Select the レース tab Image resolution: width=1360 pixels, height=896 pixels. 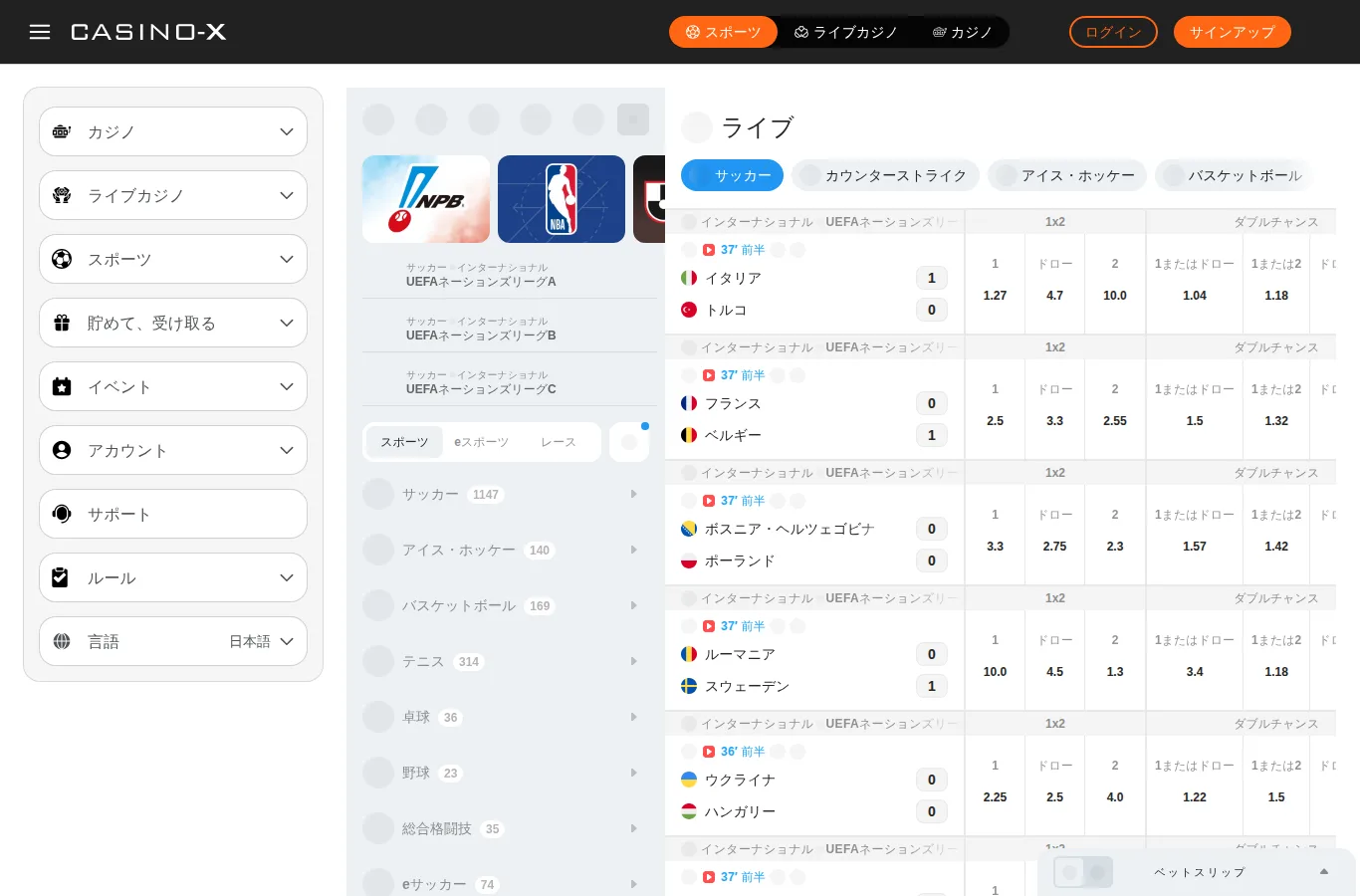tap(559, 442)
